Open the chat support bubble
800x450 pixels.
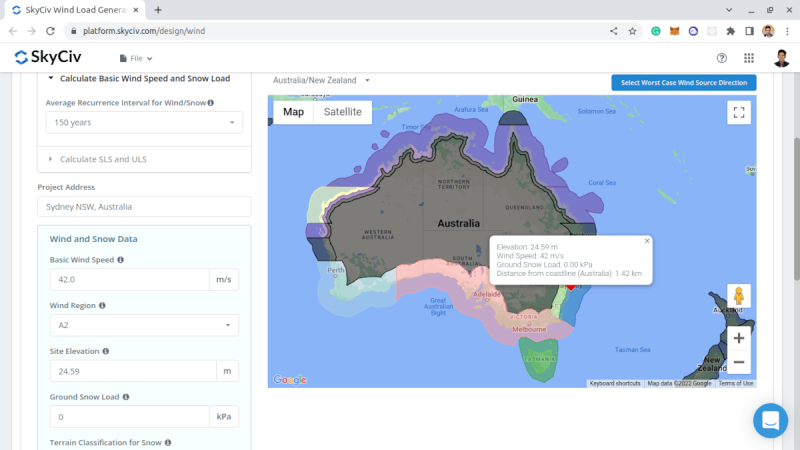tap(770, 420)
